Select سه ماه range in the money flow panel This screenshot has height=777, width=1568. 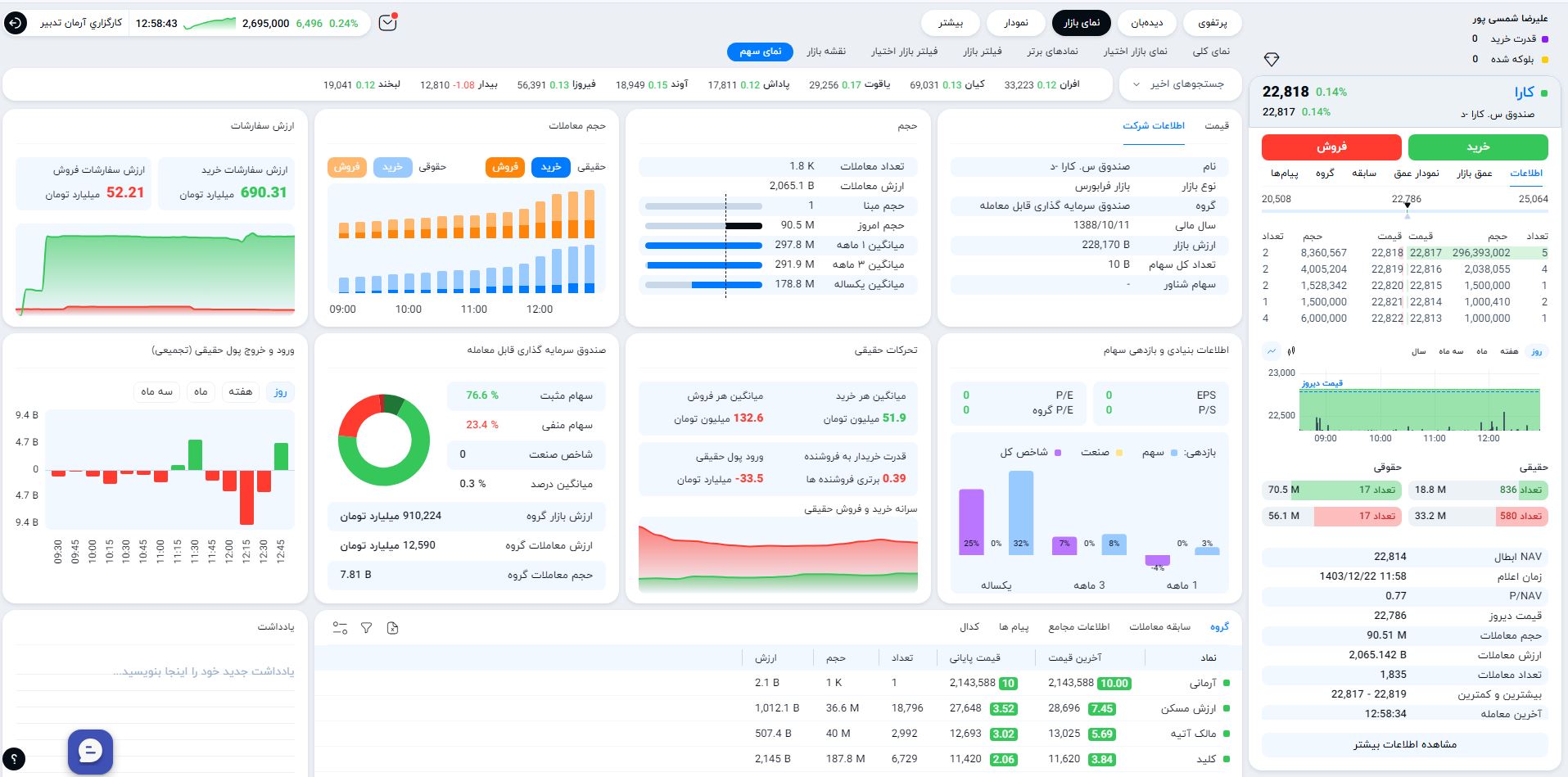coord(157,392)
